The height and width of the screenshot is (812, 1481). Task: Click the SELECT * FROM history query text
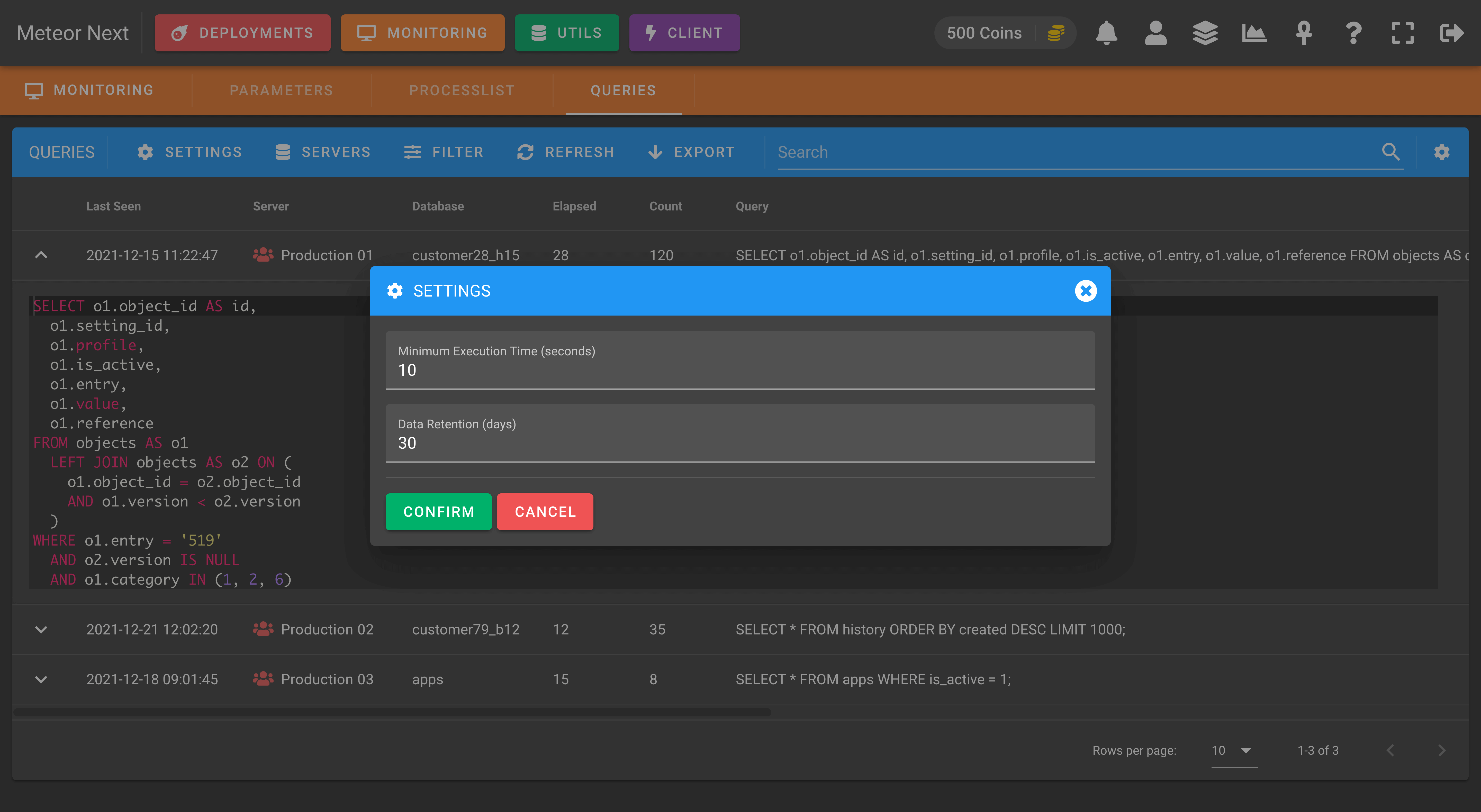click(930, 629)
